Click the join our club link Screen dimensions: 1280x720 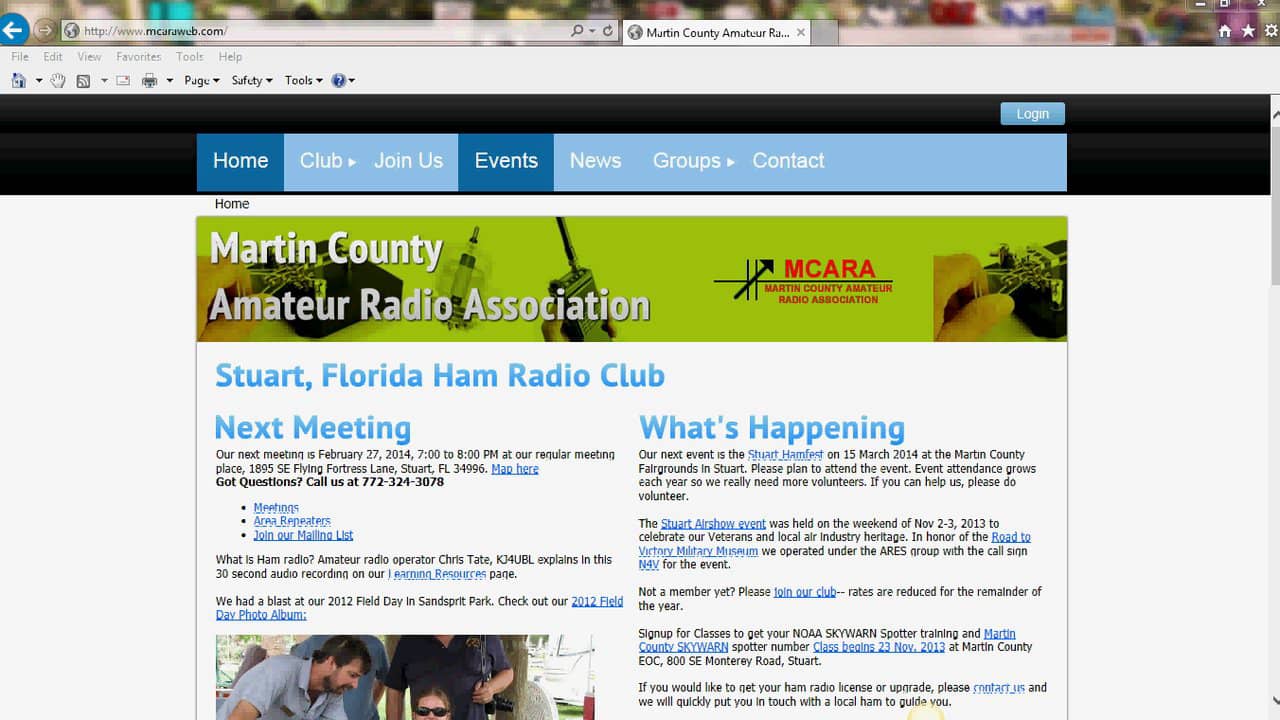pos(805,592)
